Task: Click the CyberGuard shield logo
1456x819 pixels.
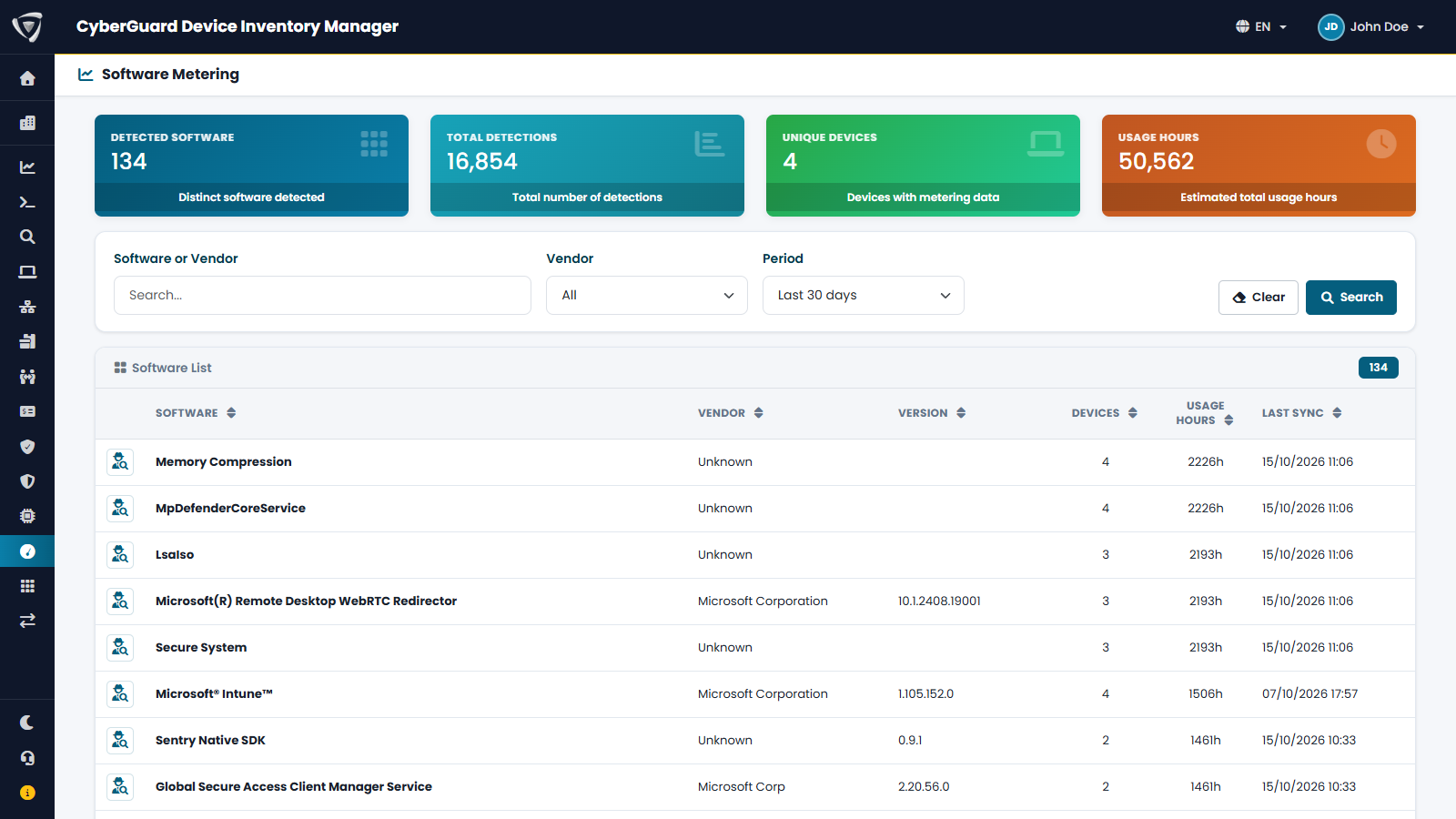Action: coord(27,26)
